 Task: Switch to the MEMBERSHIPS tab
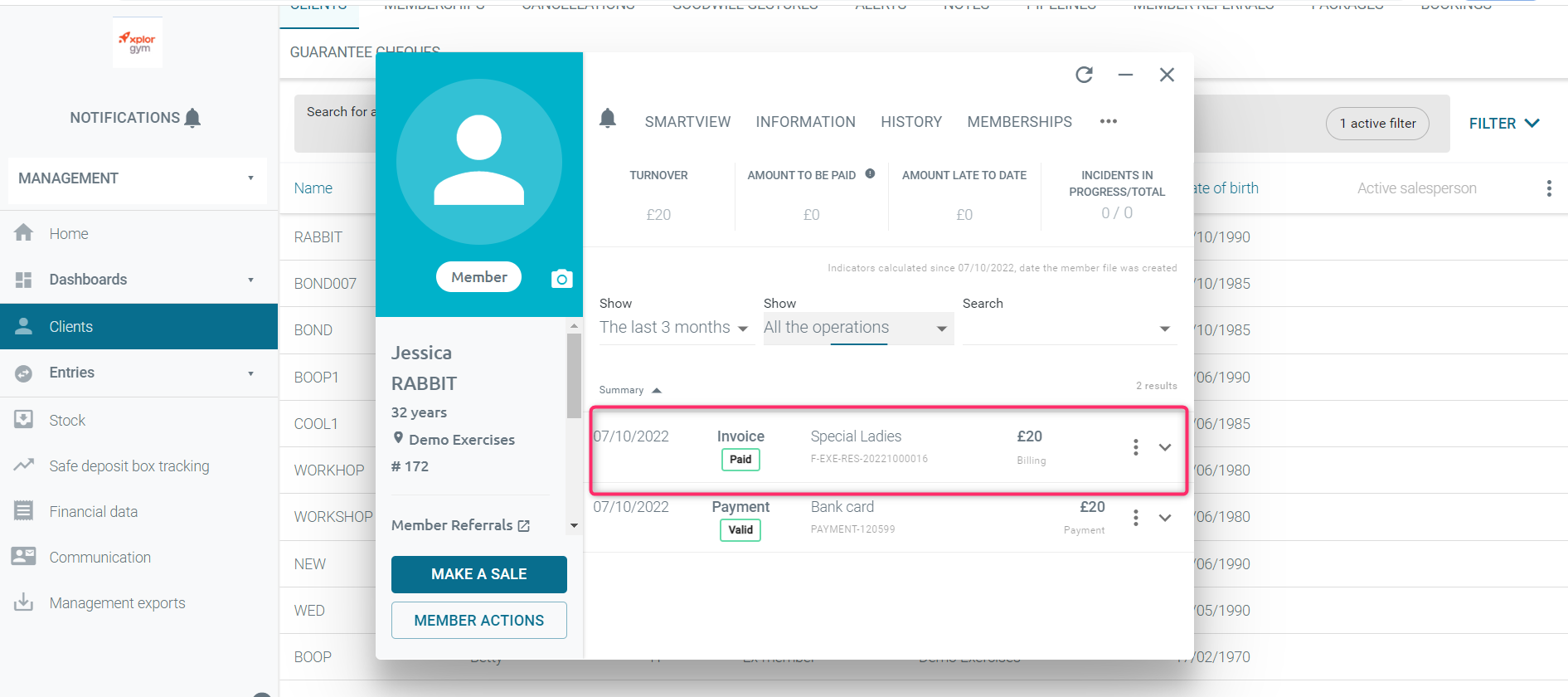[1019, 122]
